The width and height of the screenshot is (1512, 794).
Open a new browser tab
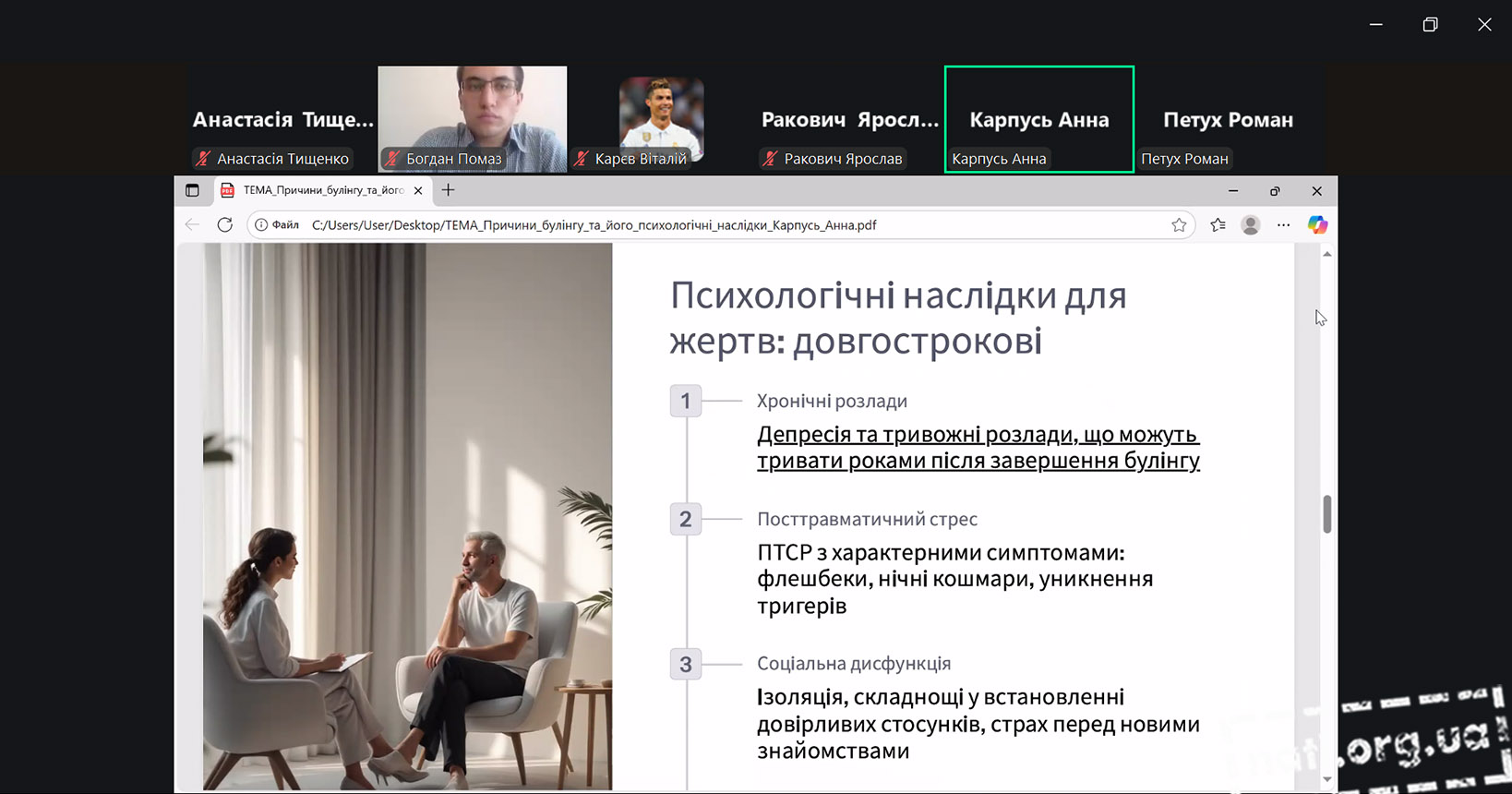449,190
